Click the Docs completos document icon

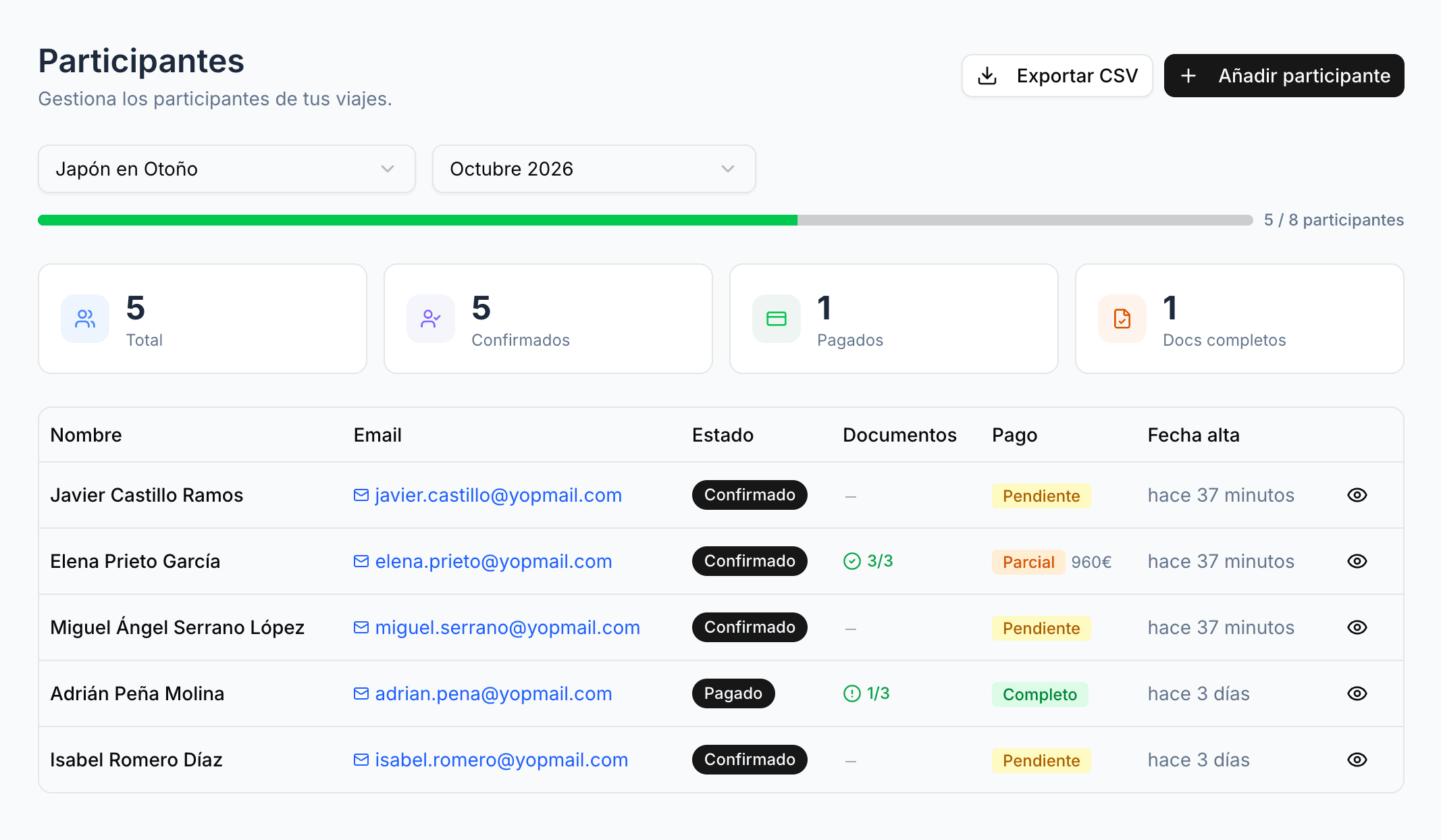point(1122,319)
